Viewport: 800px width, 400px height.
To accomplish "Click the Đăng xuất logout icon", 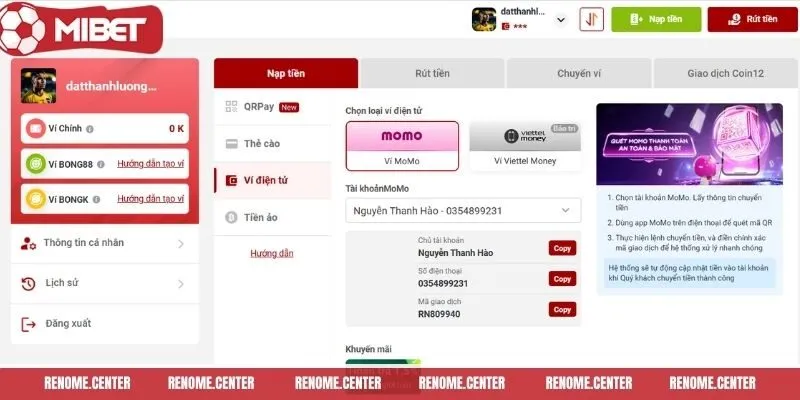I will [x=28, y=324].
